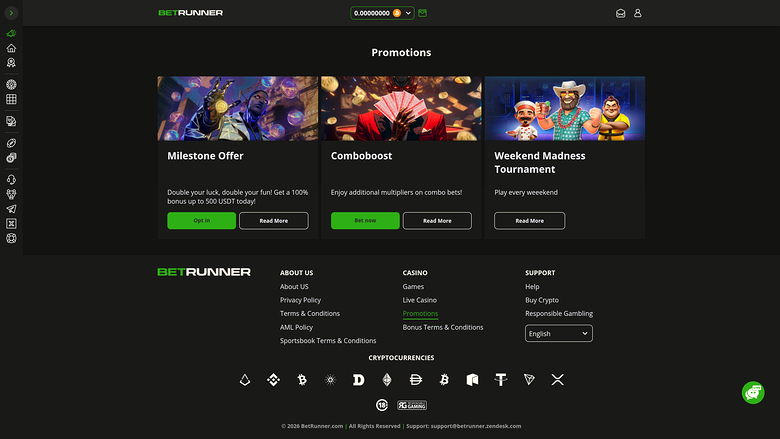This screenshot has height=439, width=780.
Task: Open the AML Policy link
Action: pos(296,327)
